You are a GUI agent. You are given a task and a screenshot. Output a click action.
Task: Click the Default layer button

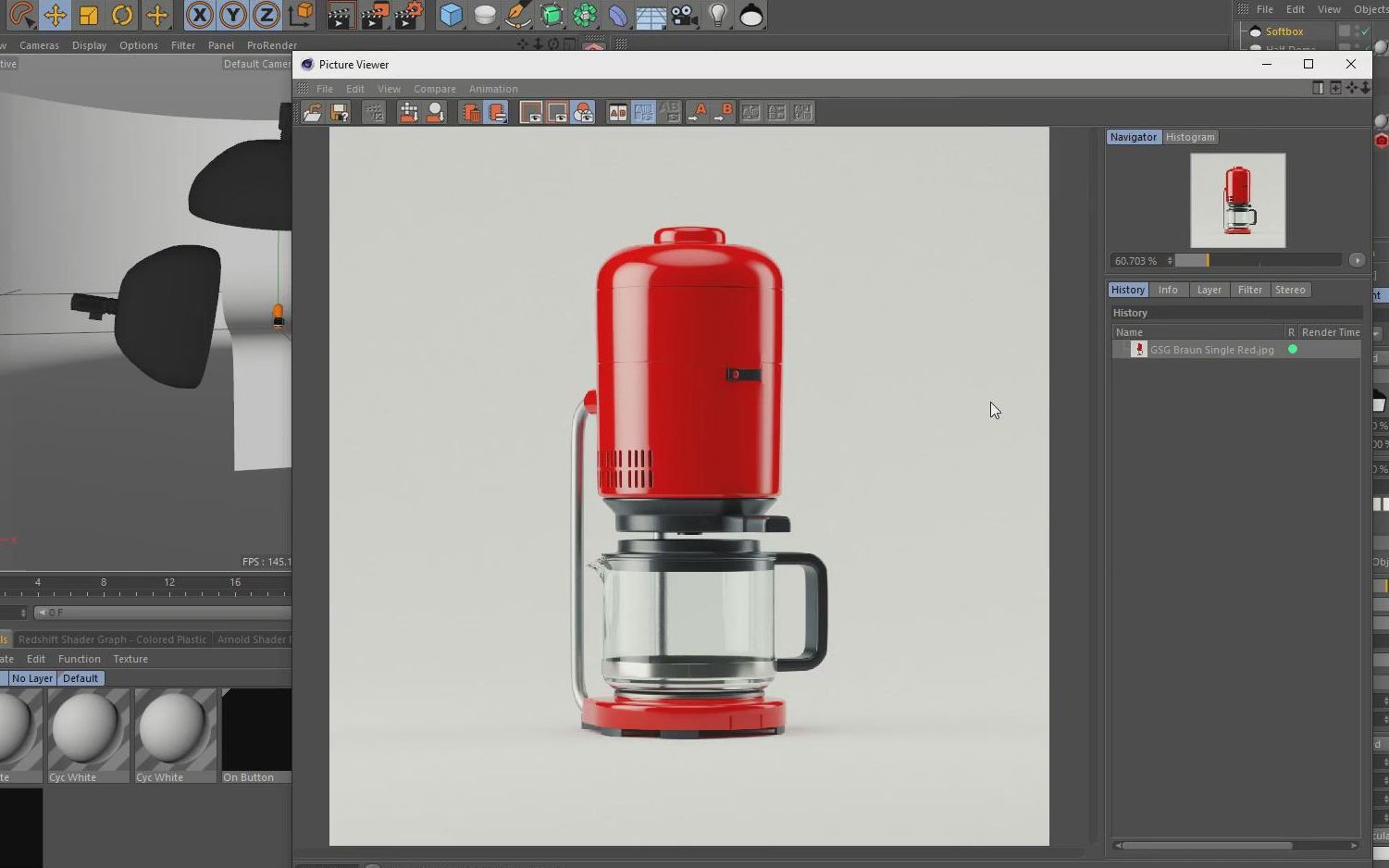click(x=80, y=678)
